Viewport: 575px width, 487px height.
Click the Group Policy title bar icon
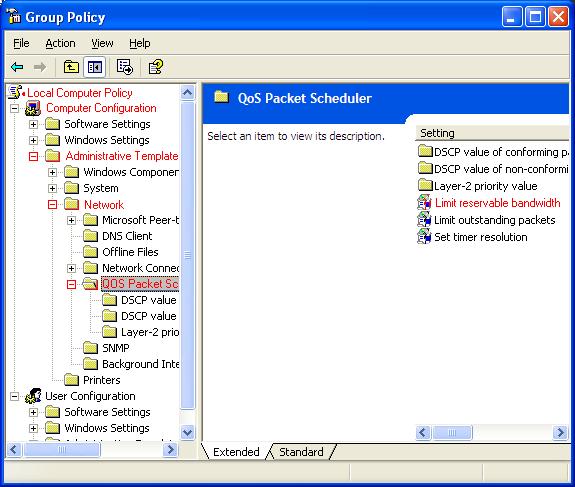[x=14, y=17]
